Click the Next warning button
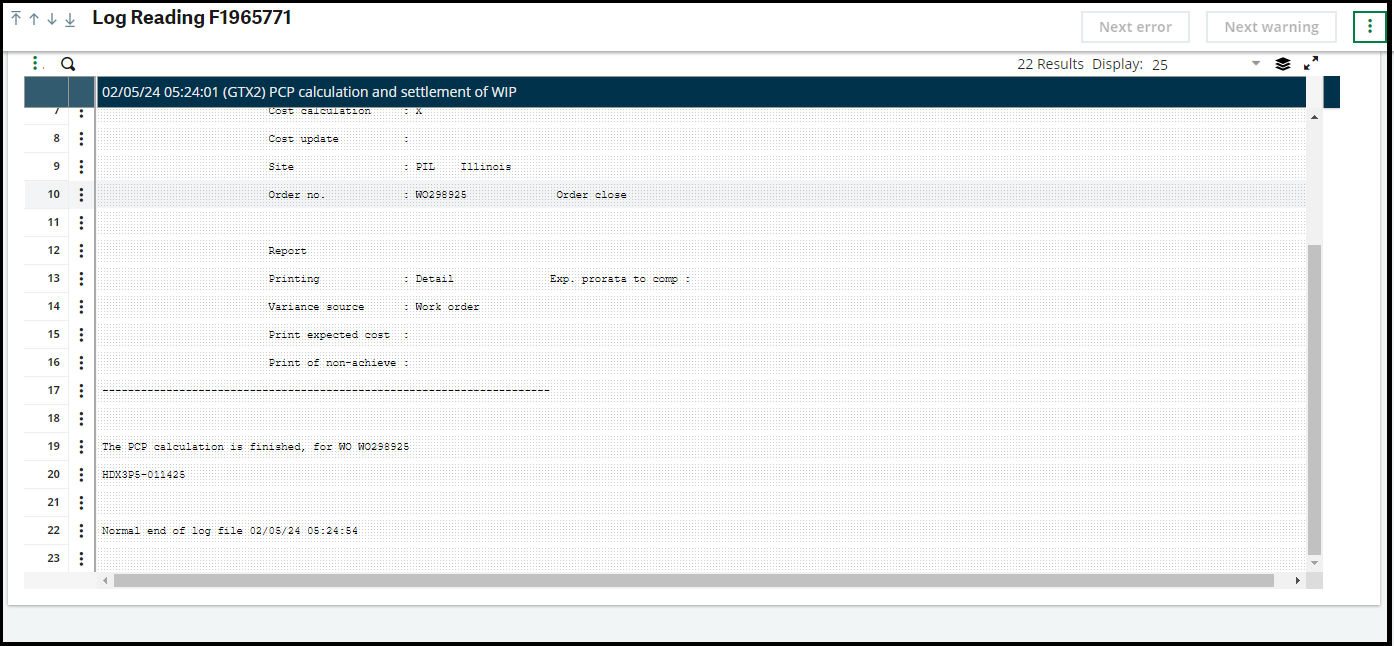This screenshot has width=1394, height=646. [1271, 27]
